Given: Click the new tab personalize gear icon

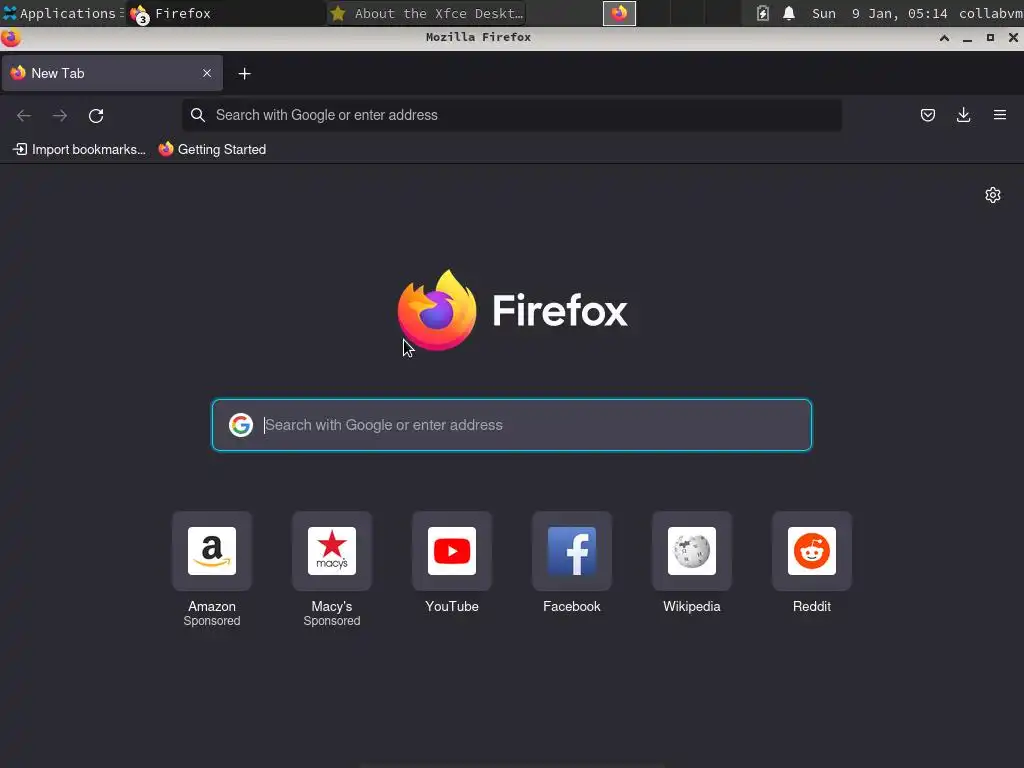Looking at the screenshot, I should (993, 195).
